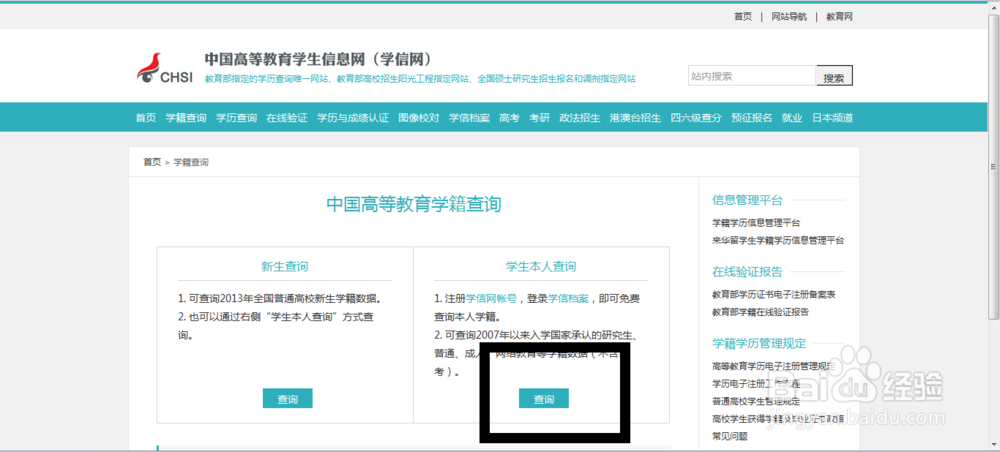Screen dimensions: 1000x452
Task: Click the 中国高等教育学籍查询 page title
Action: coord(414,205)
